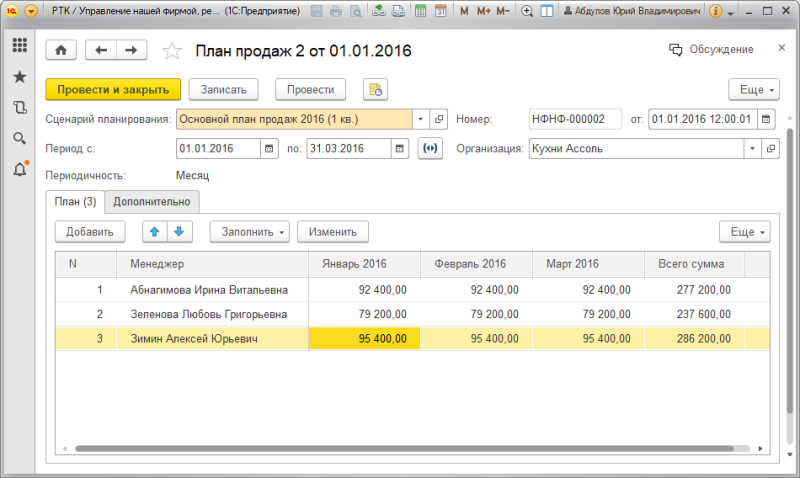Open table Еще dropdown menu

pos(744,232)
